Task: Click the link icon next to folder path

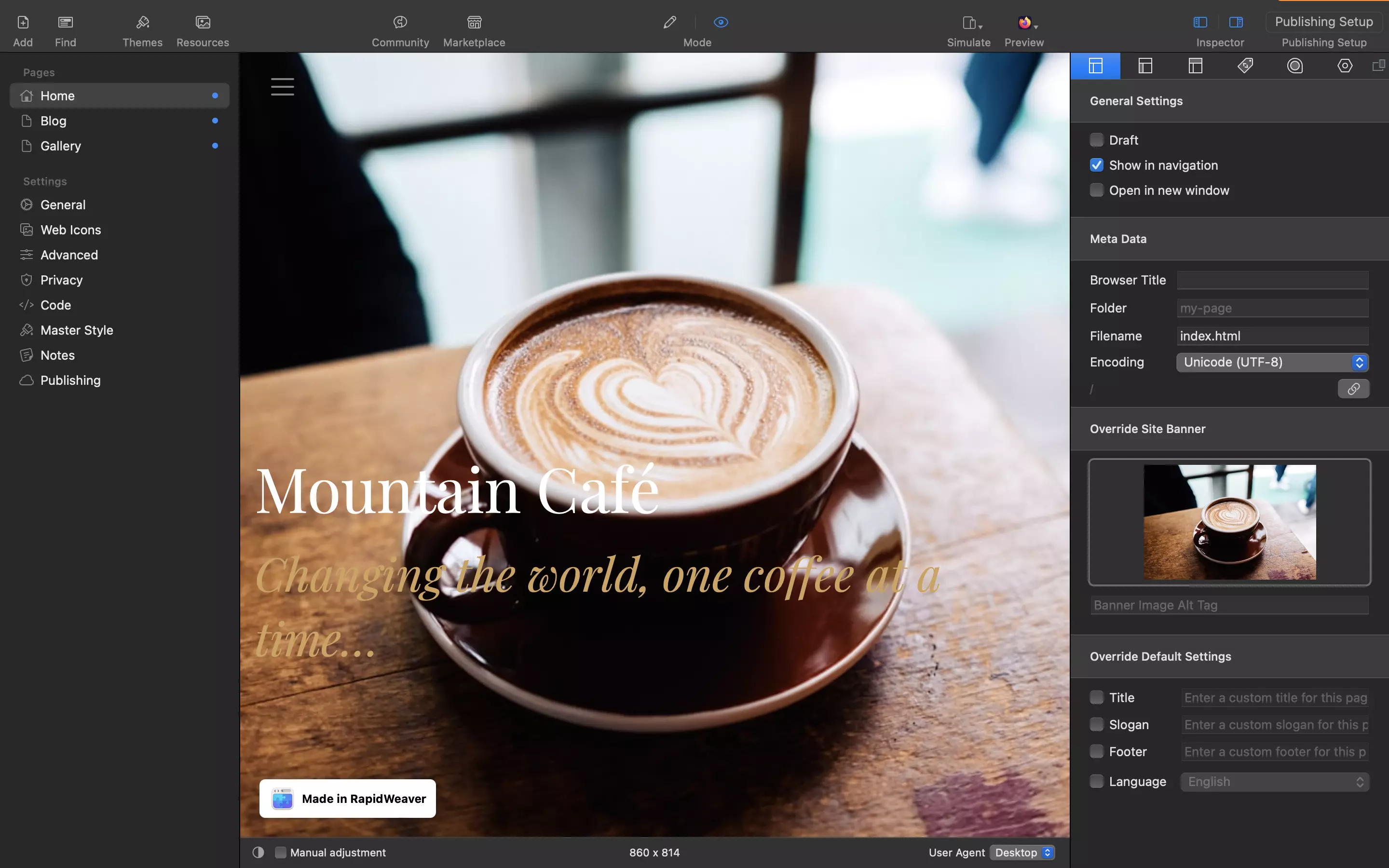Action: click(x=1354, y=388)
